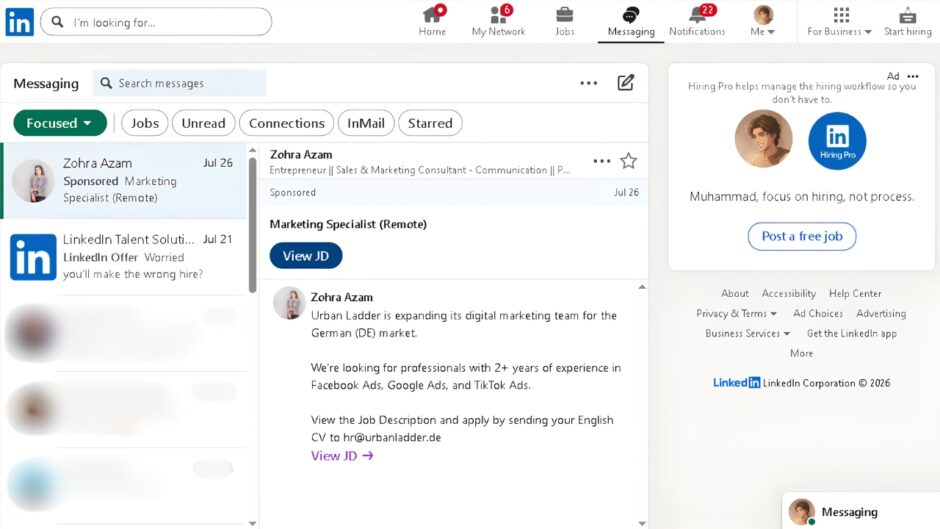
Task: Click Zohra Azam avatar in message
Action: coord(289,302)
